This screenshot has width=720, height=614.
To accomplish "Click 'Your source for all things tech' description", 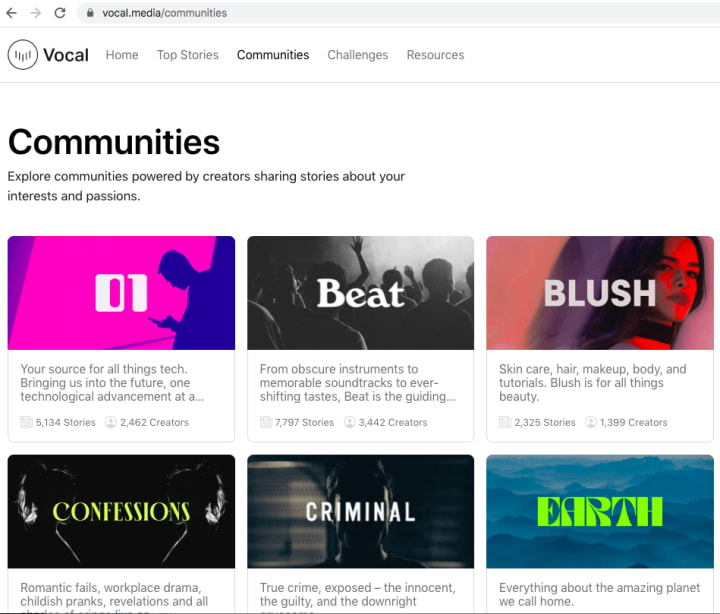I will coord(112,383).
